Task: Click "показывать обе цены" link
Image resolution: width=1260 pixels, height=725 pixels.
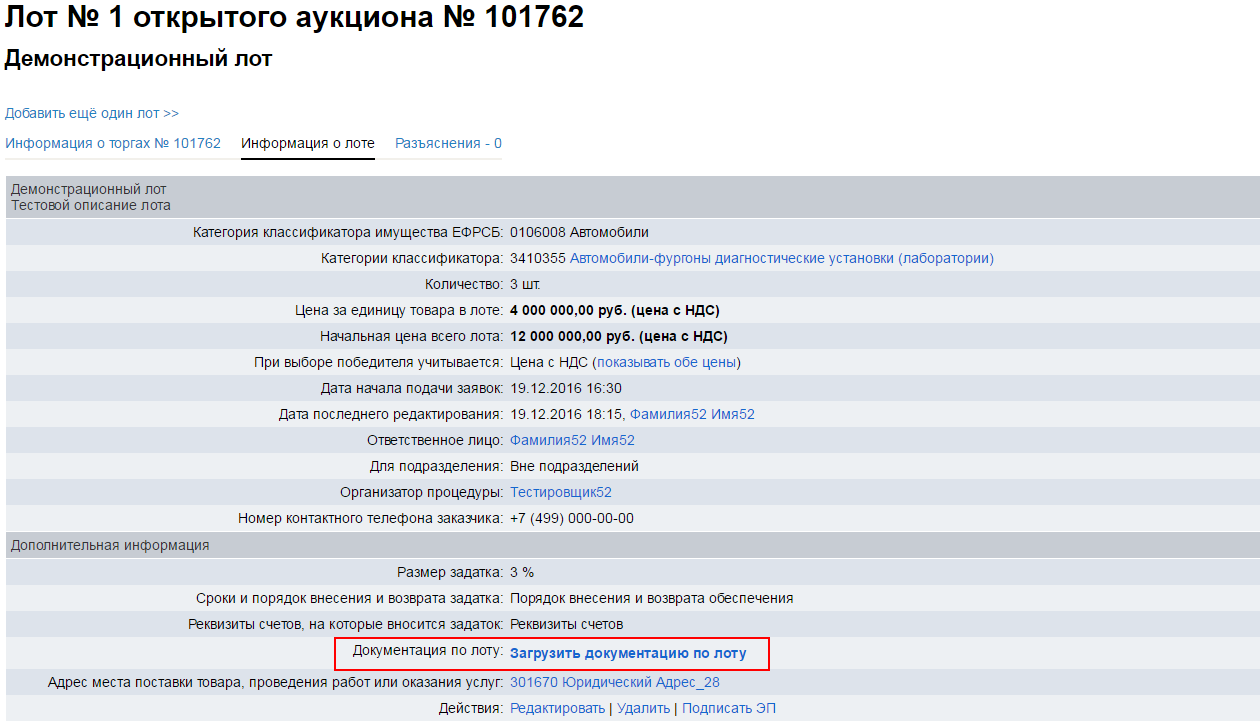Action: [667, 362]
